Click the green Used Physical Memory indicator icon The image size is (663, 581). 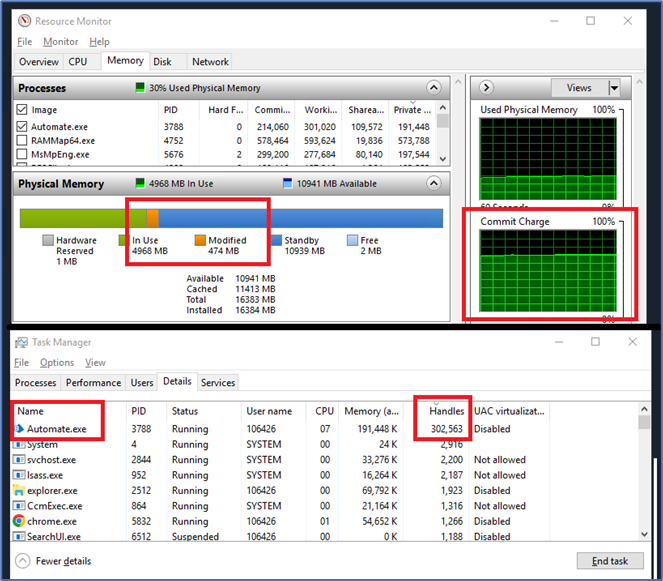coord(140,88)
